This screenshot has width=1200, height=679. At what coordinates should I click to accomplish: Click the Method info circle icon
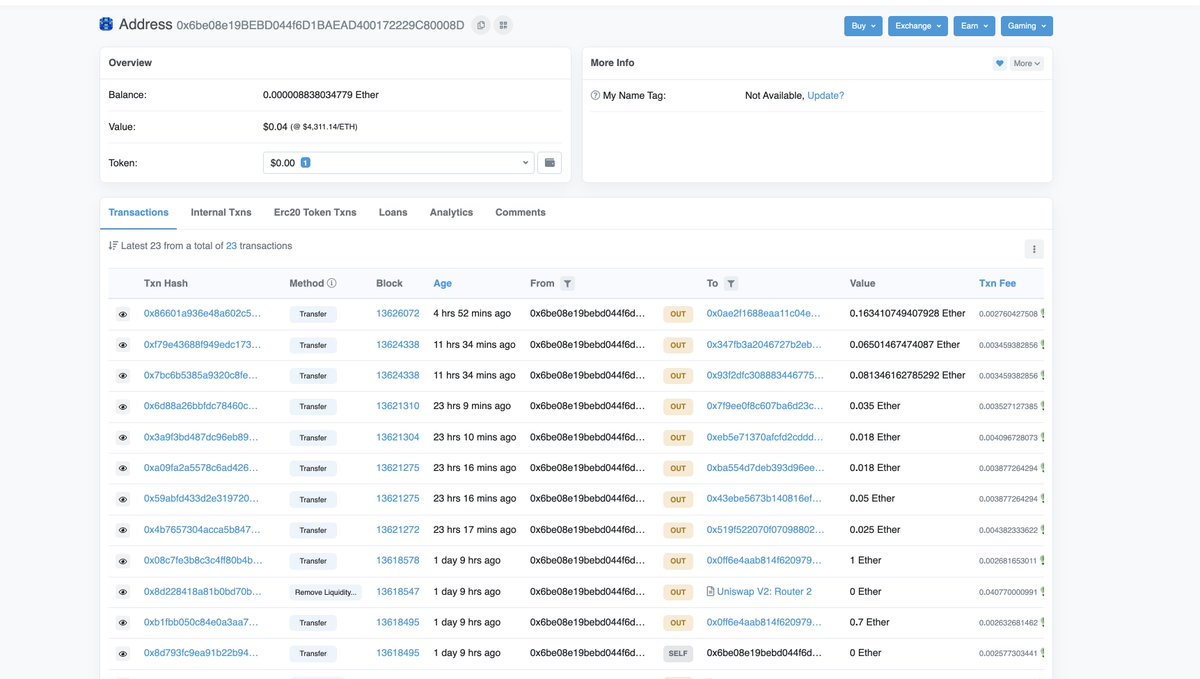pos(332,283)
